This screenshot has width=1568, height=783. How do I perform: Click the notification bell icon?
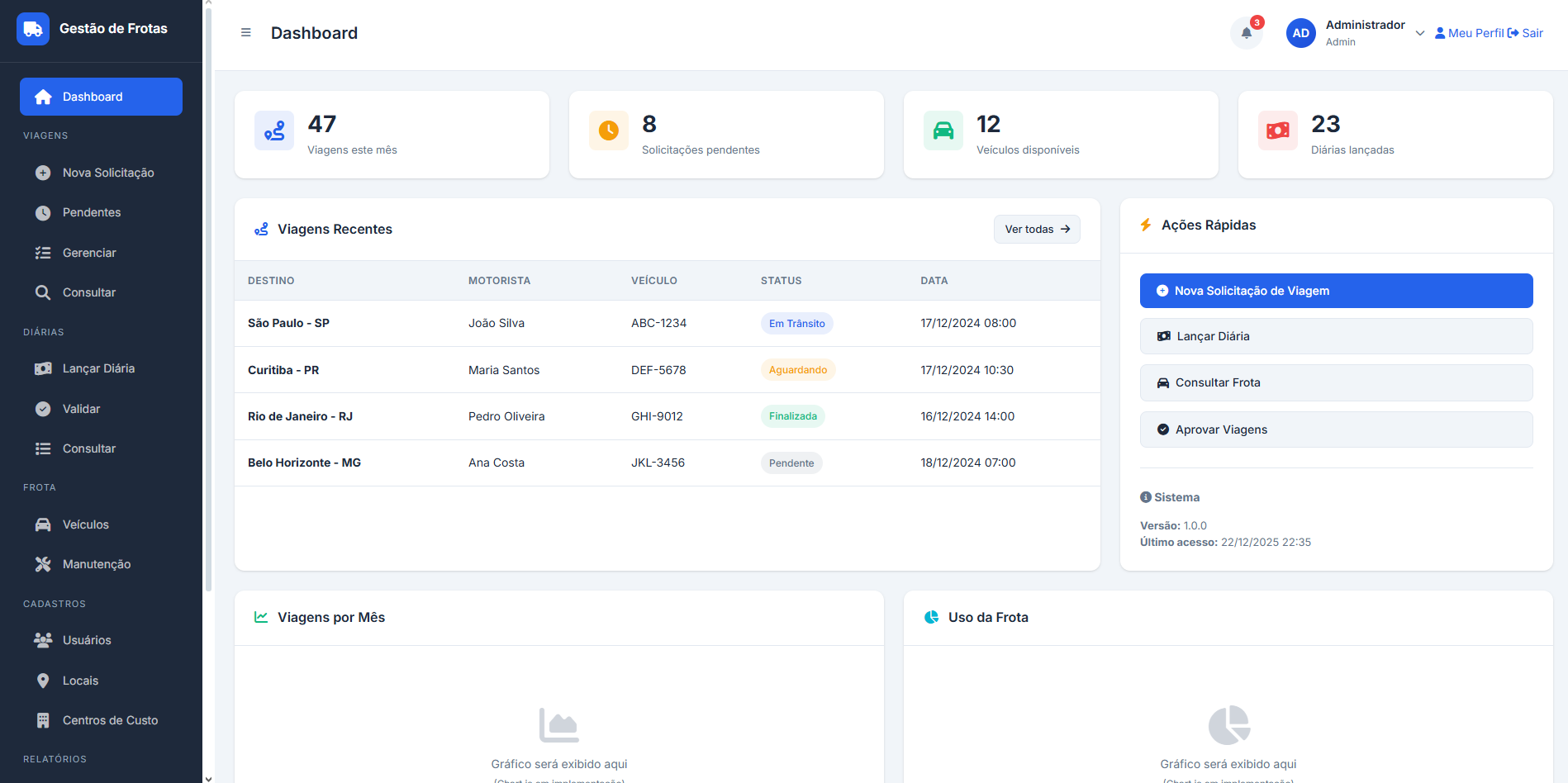tap(1247, 33)
